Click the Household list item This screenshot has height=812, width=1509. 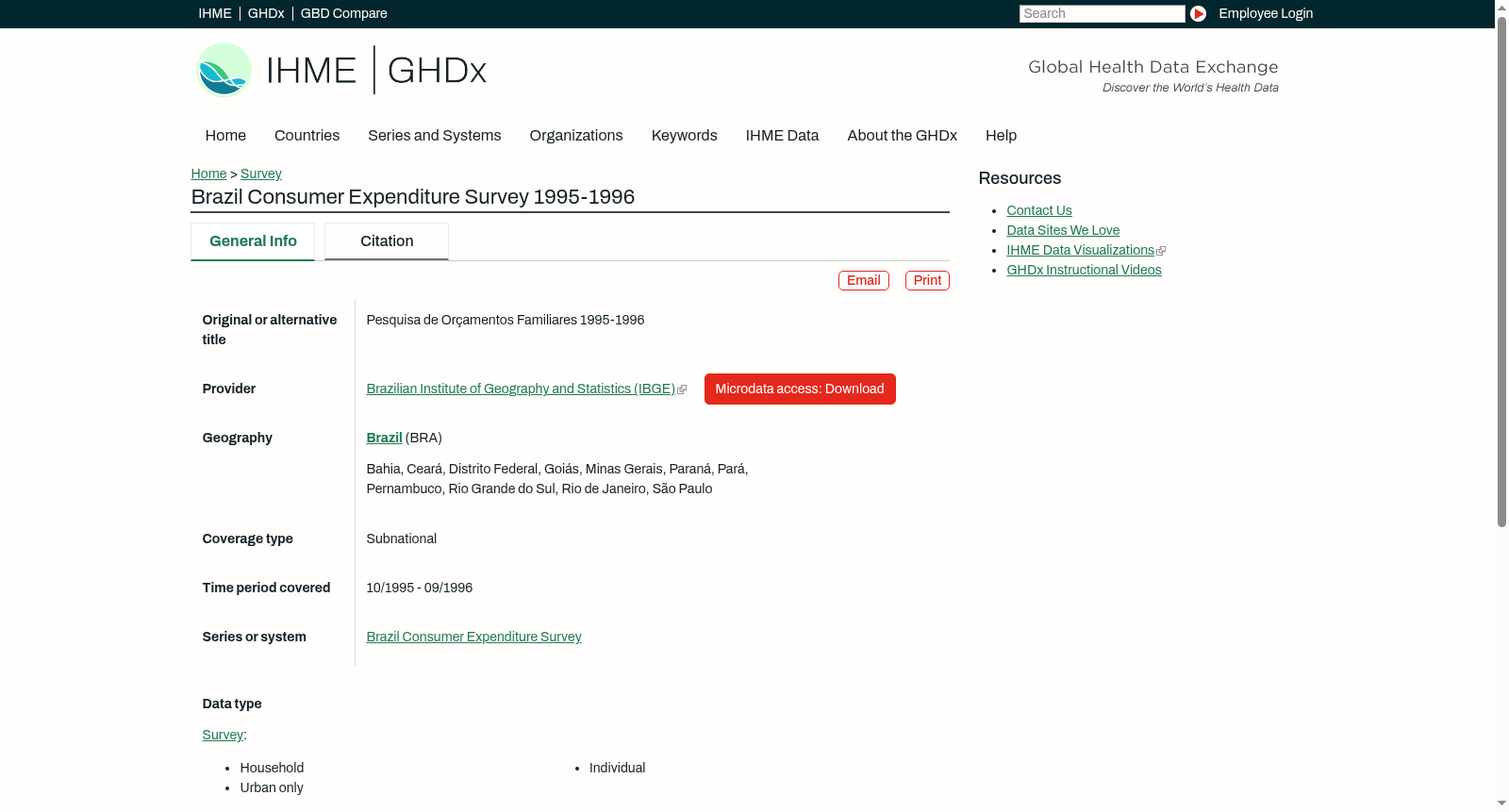coord(272,768)
